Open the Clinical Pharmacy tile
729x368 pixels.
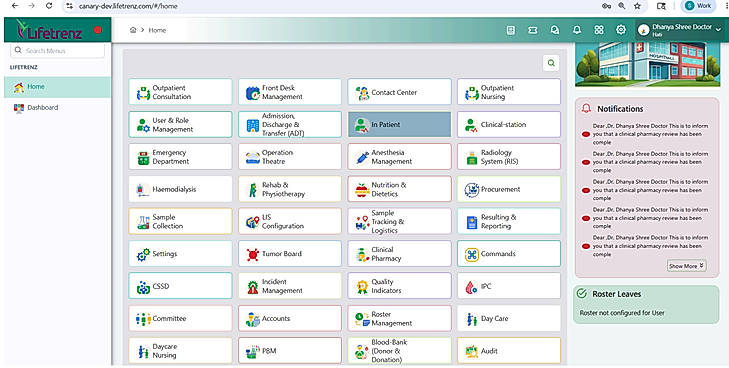tap(399, 254)
